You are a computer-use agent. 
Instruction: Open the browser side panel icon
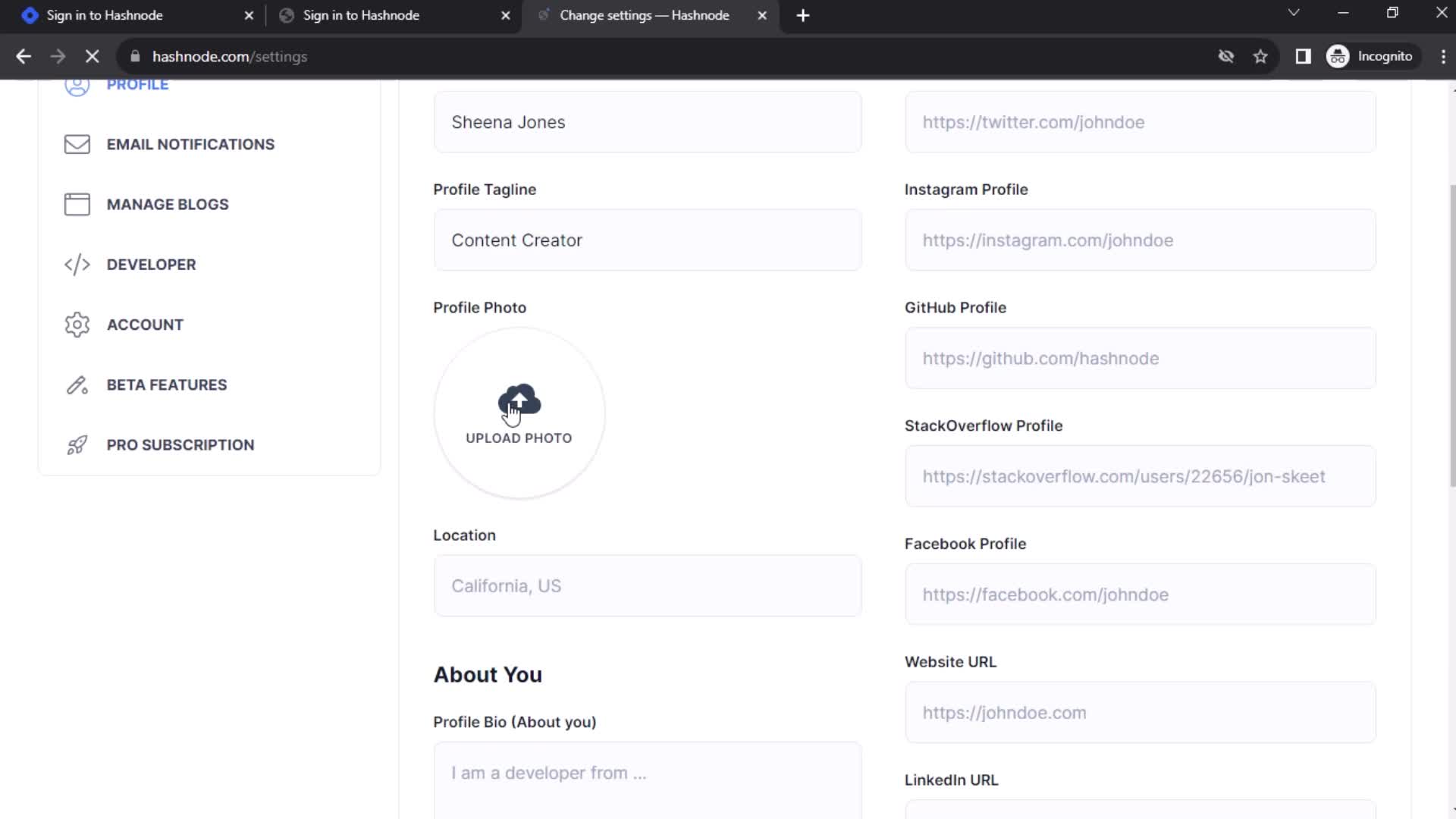[1303, 56]
